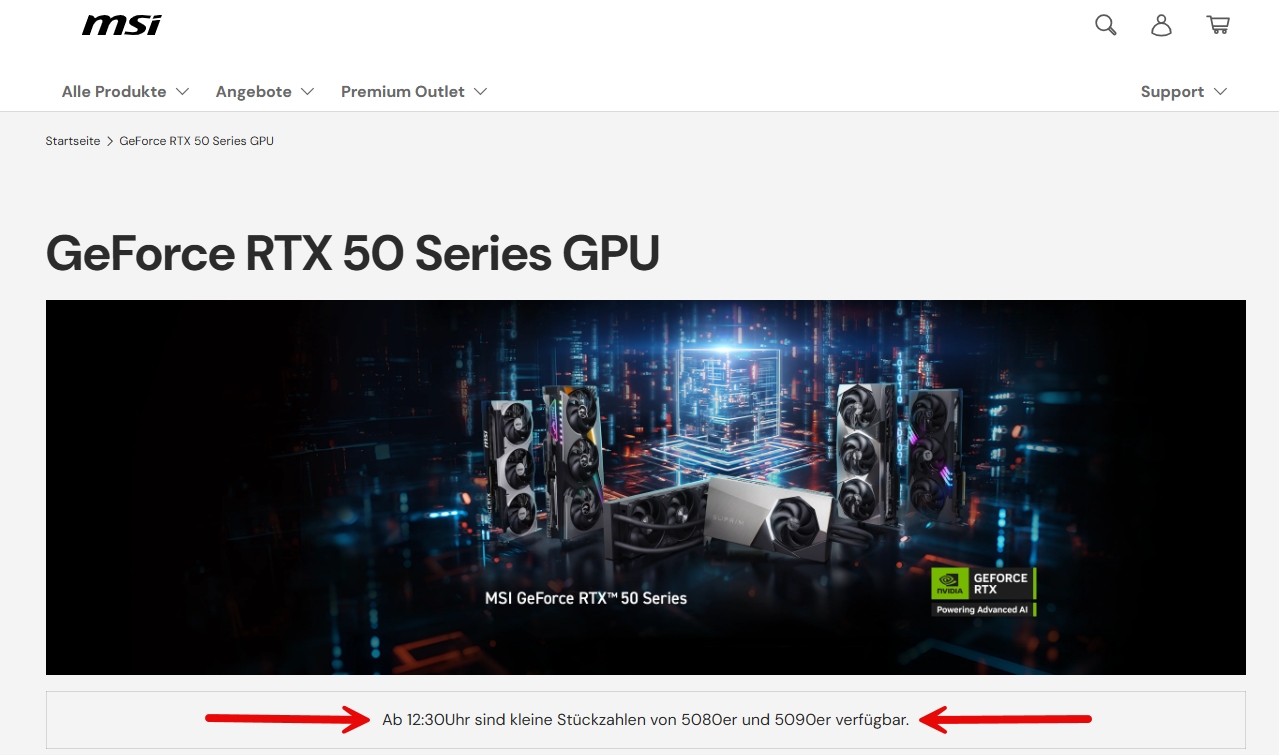Open the Support menu
This screenshot has width=1279, height=755.
click(1184, 91)
